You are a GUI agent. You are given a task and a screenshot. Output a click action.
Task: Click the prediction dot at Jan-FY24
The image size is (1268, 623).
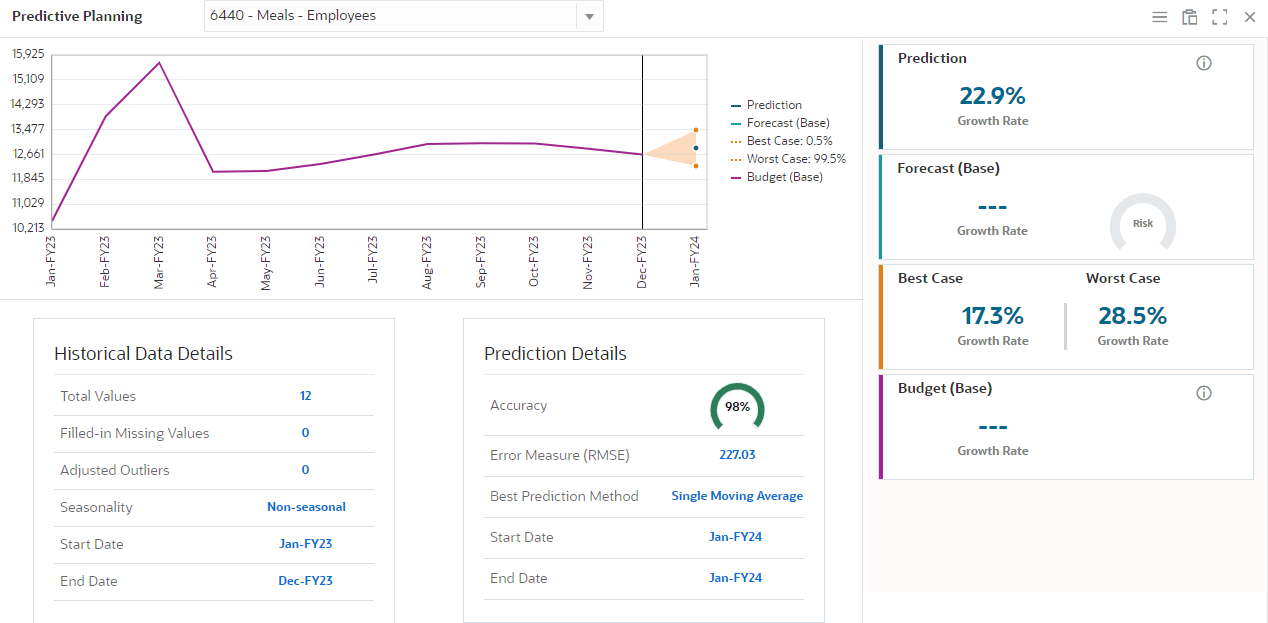(696, 148)
